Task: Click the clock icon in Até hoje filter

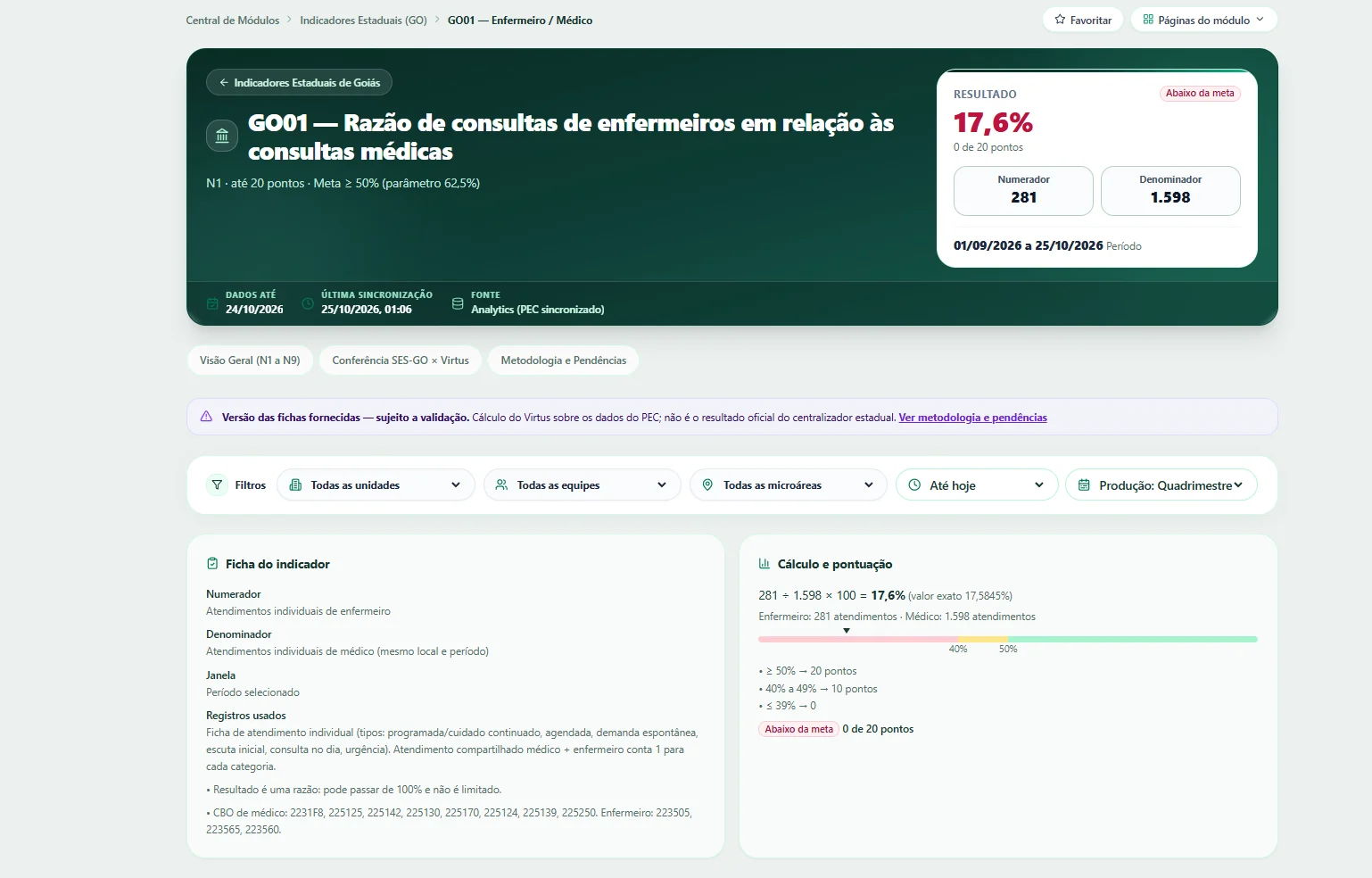Action: tap(914, 485)
